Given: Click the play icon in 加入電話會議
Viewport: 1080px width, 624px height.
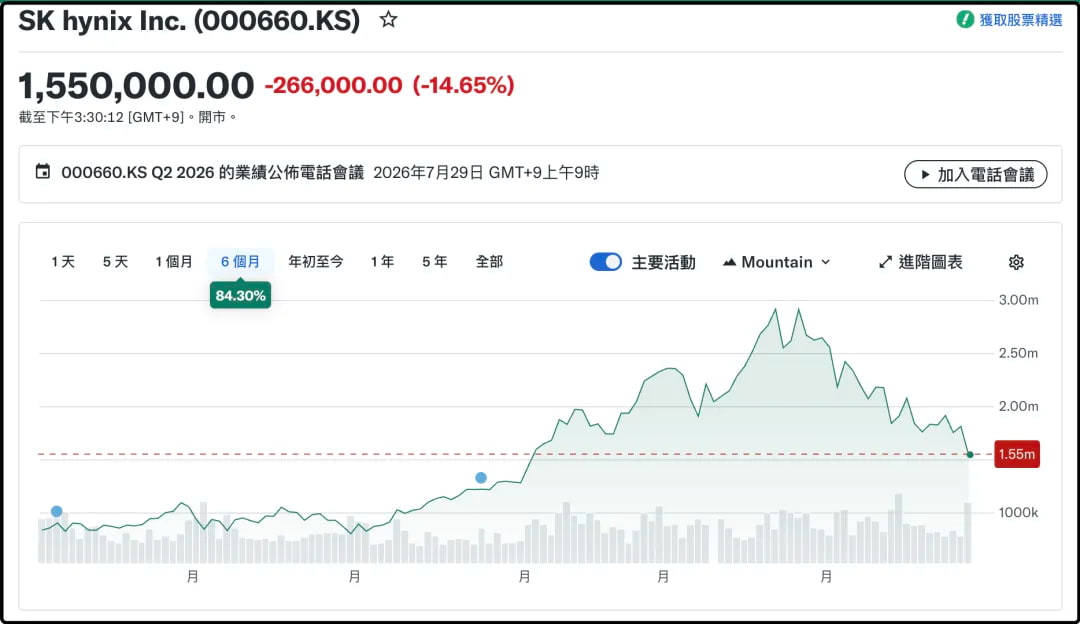Looking at the screenshot, I should (926, 174).
